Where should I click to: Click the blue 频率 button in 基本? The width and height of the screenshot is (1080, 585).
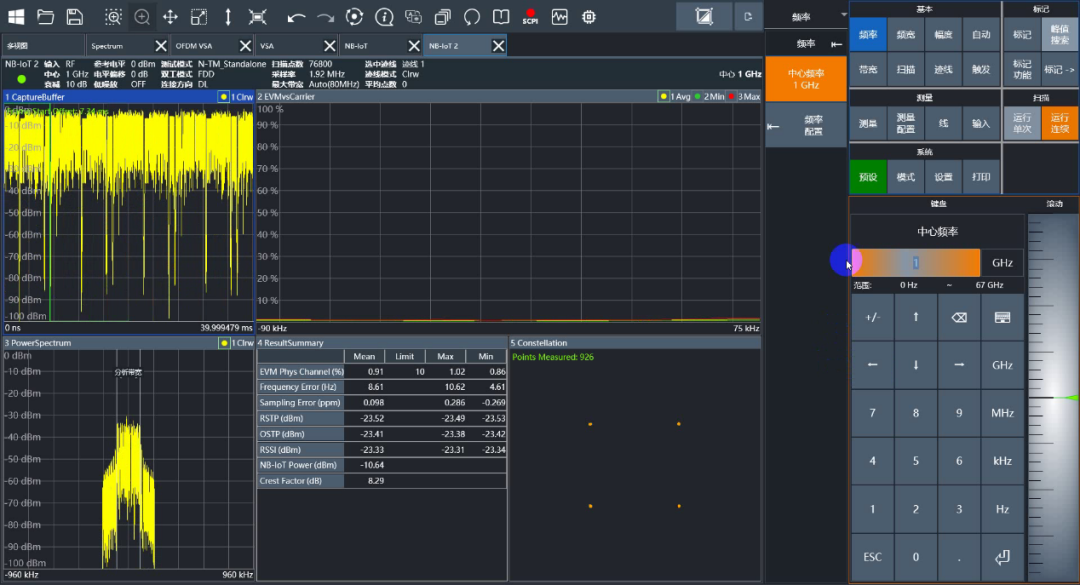[x=868, y=34]
